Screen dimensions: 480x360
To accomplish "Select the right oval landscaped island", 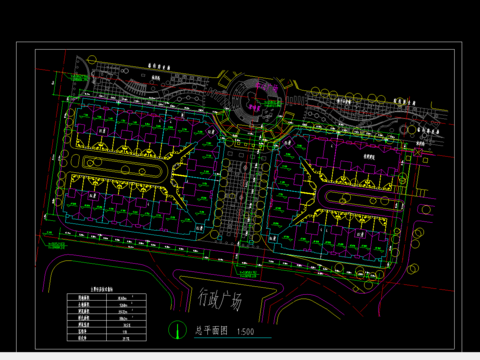I will tap(362, 200).
